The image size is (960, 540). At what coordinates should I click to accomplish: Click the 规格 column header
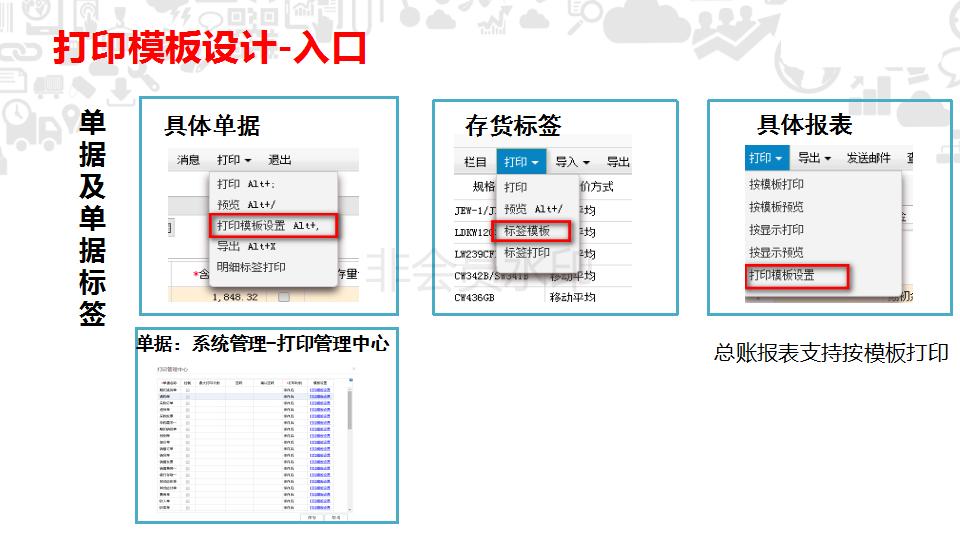coord(484,187)
